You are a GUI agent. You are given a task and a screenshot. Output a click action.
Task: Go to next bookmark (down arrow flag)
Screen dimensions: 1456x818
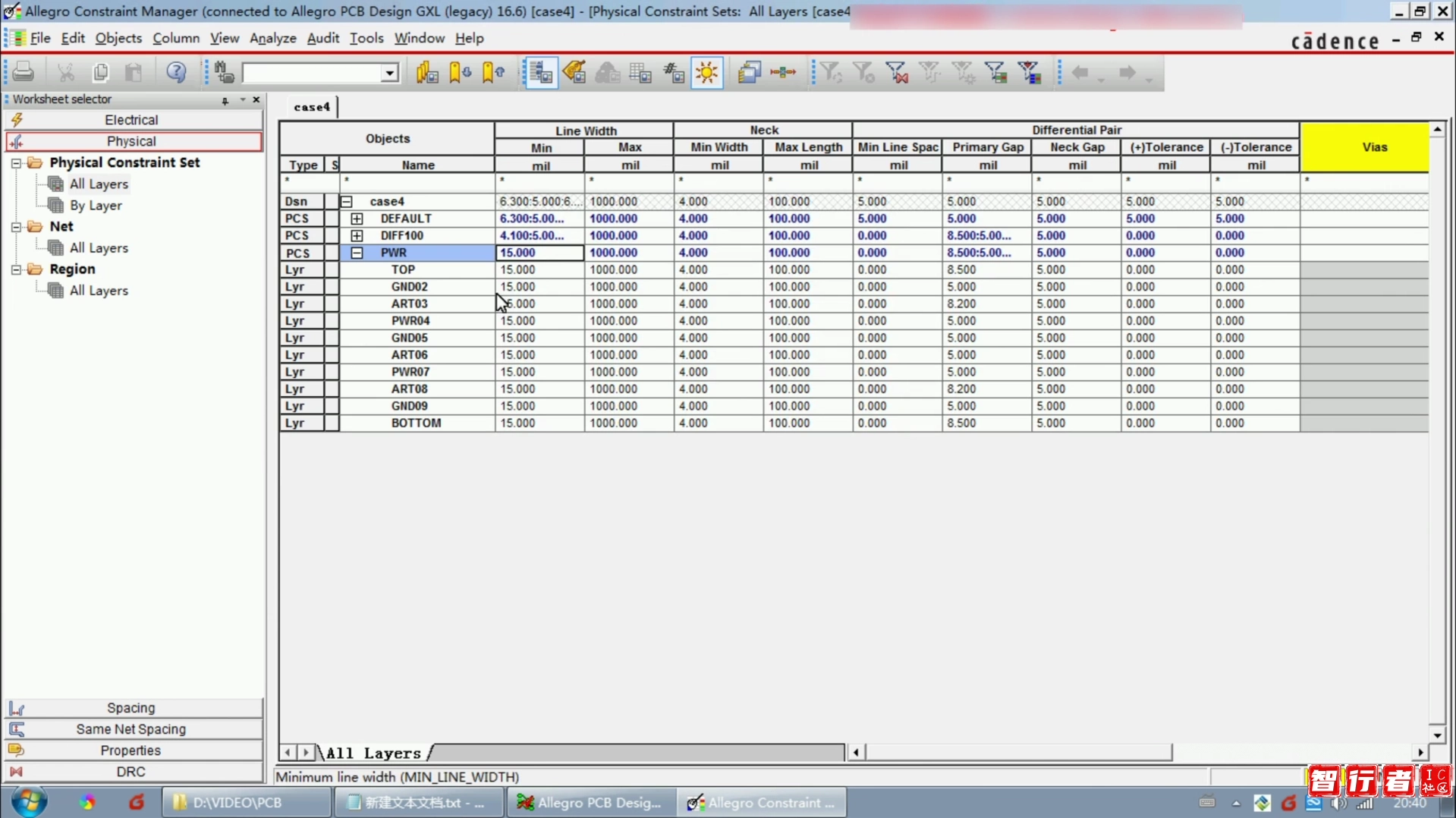(460, 72)
